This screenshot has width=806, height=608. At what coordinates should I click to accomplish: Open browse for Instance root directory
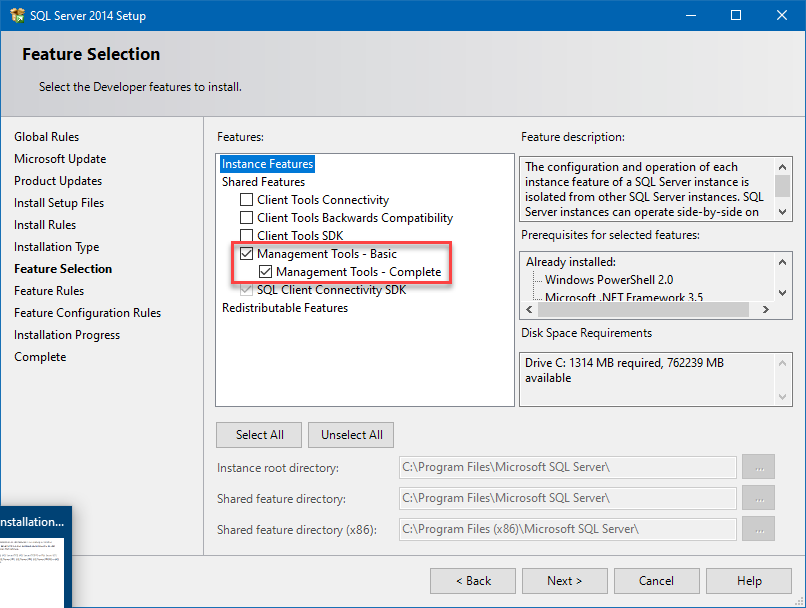pyautogui.click(x=760, y=467)
